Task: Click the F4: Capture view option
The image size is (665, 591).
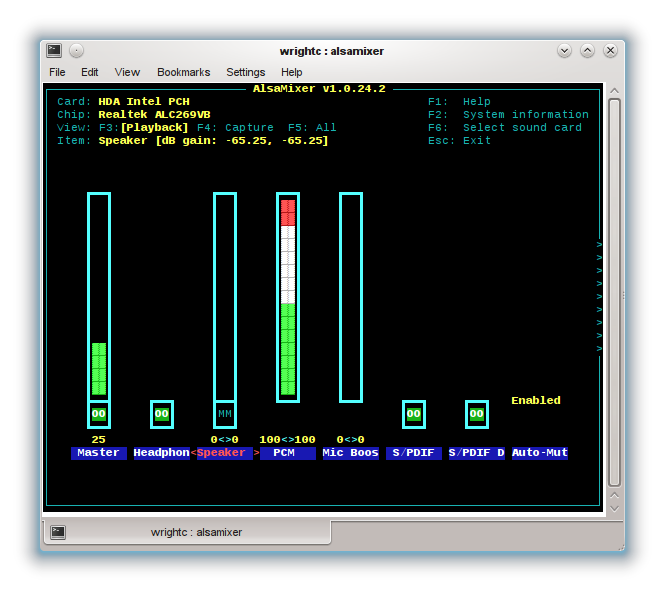Action: [x=235, y=128]
